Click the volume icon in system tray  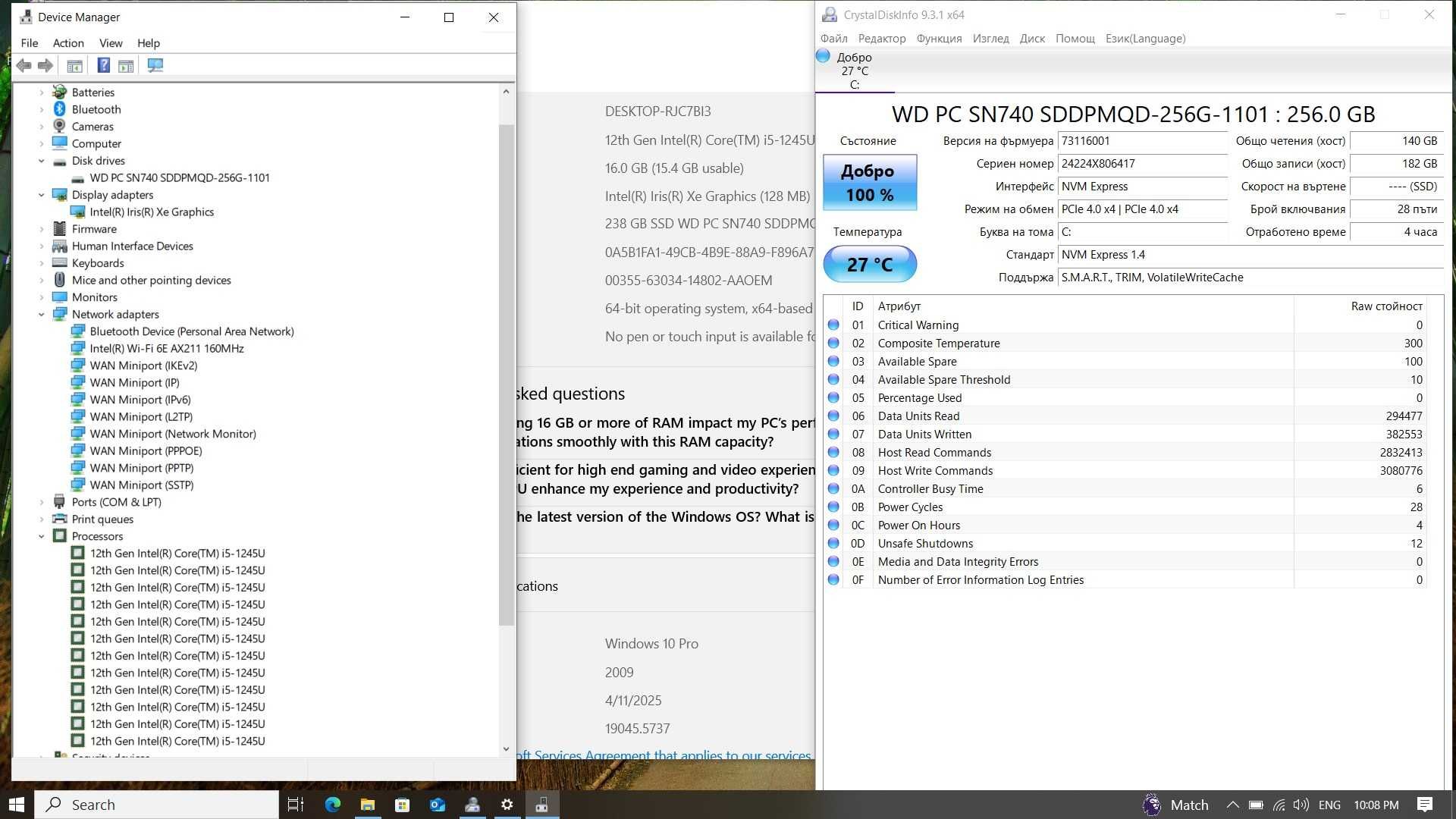click(1301, 805)
